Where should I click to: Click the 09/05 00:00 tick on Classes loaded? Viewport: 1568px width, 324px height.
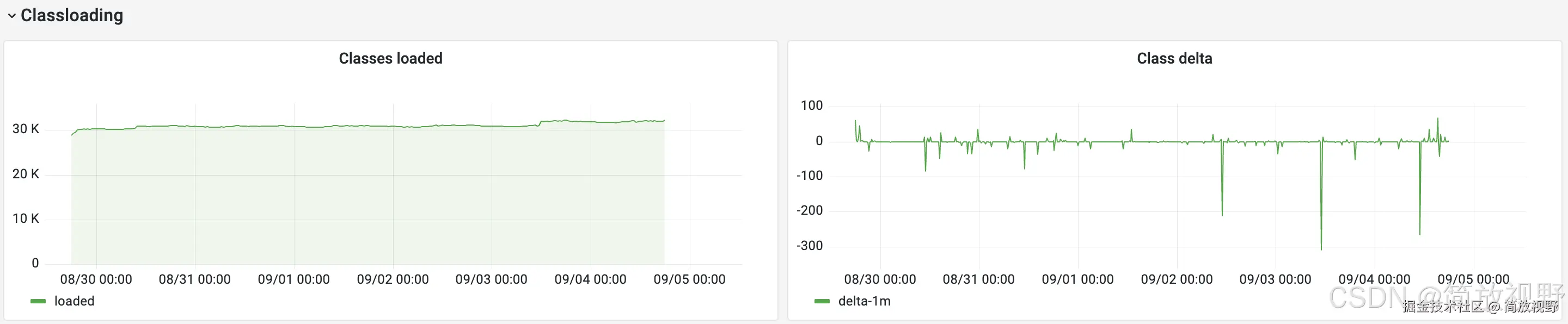click(689, 279)
